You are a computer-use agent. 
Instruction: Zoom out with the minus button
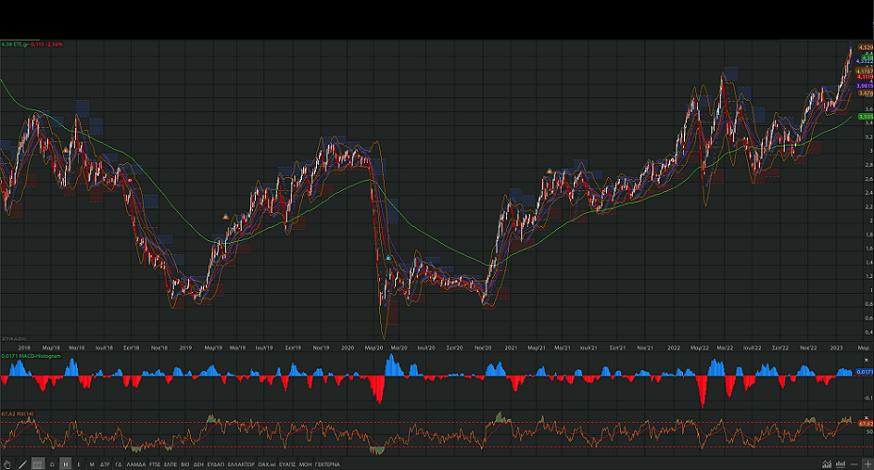click(x=854, y=464)
